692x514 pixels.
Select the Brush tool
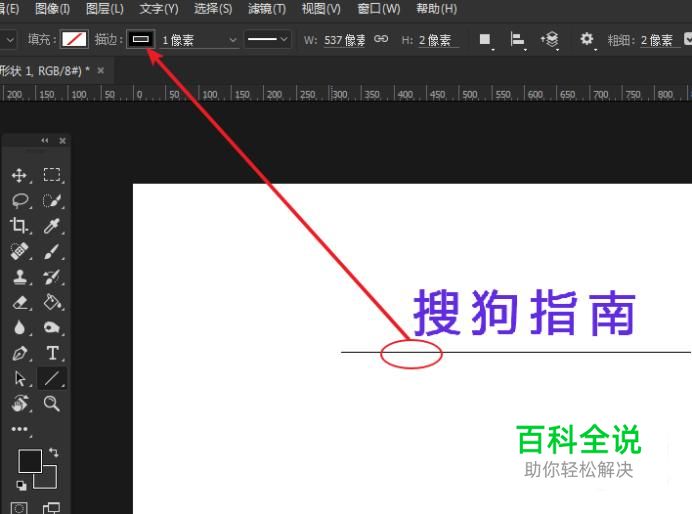coord(52,251)
